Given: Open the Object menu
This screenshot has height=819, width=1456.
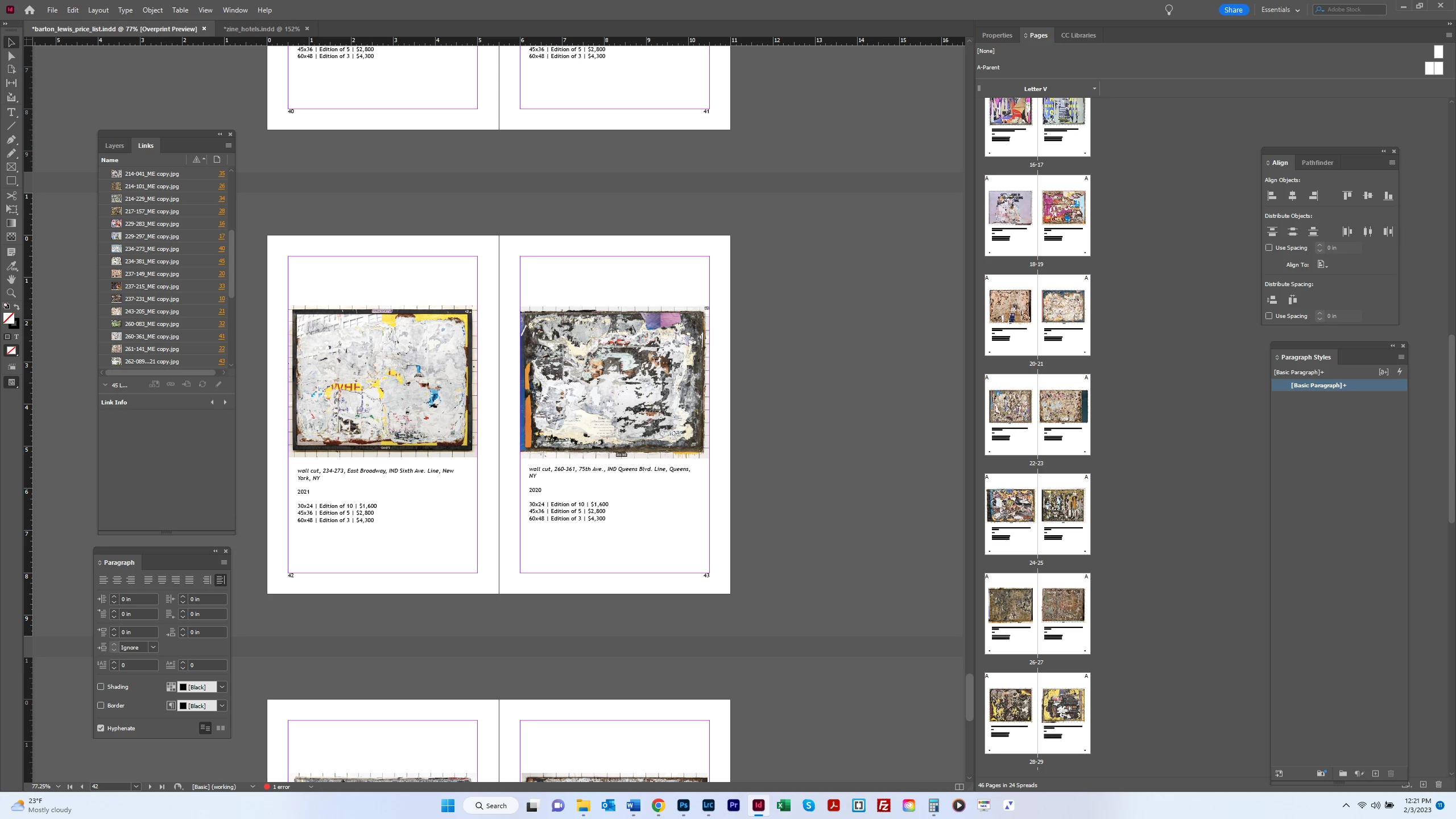Looking at the screenshot, I should [152, 10].
